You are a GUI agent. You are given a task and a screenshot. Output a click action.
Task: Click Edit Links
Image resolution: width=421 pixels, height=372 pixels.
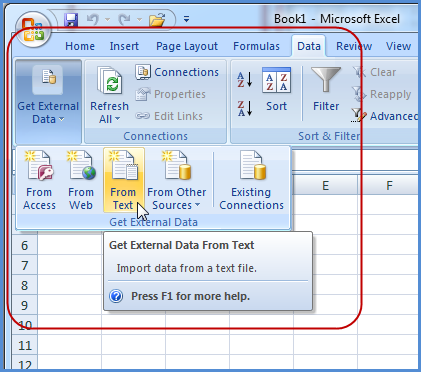[x=169, y=116]
